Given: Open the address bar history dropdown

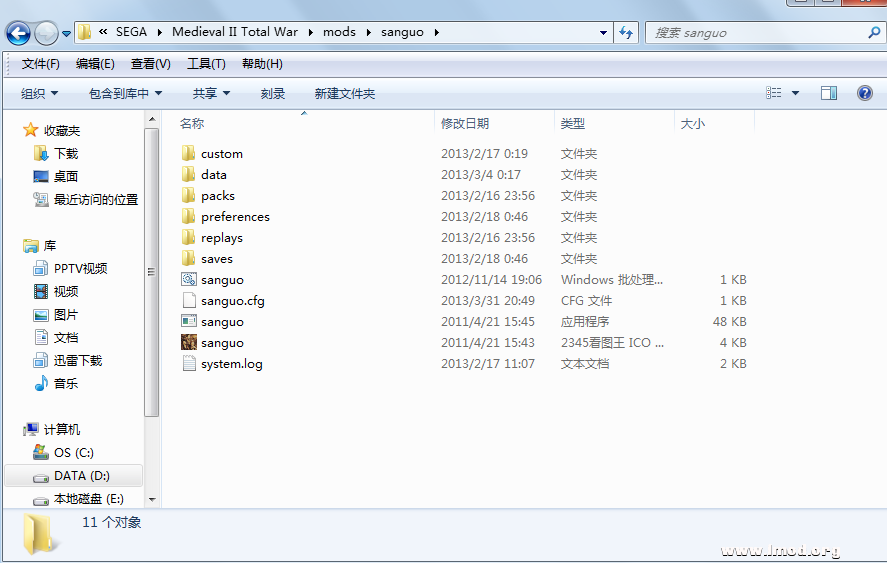Looking at the screenshot, I should (604, 33).
